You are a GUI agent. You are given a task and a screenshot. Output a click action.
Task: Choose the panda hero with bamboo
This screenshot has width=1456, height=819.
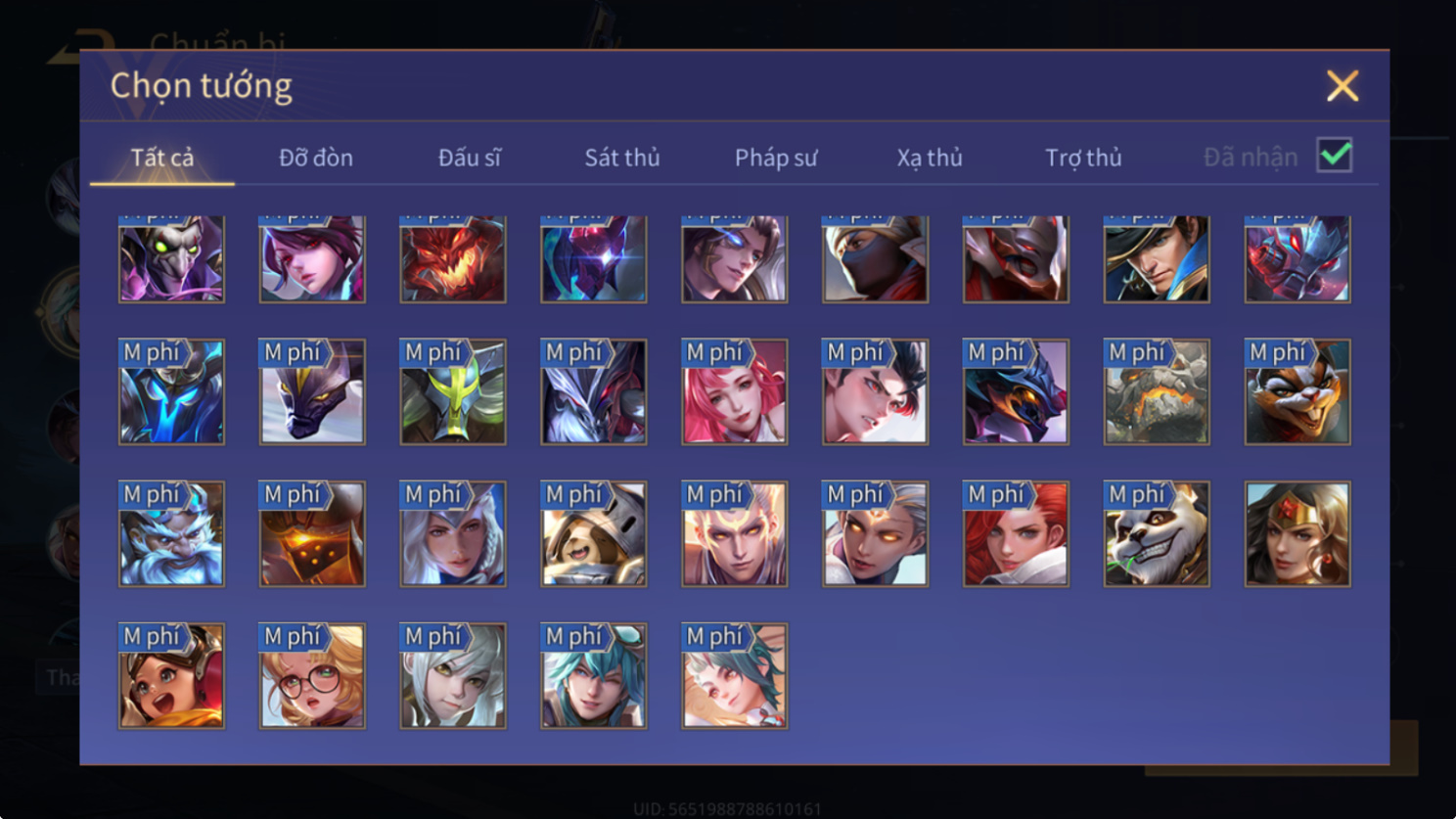click(x=1157, y=534)
